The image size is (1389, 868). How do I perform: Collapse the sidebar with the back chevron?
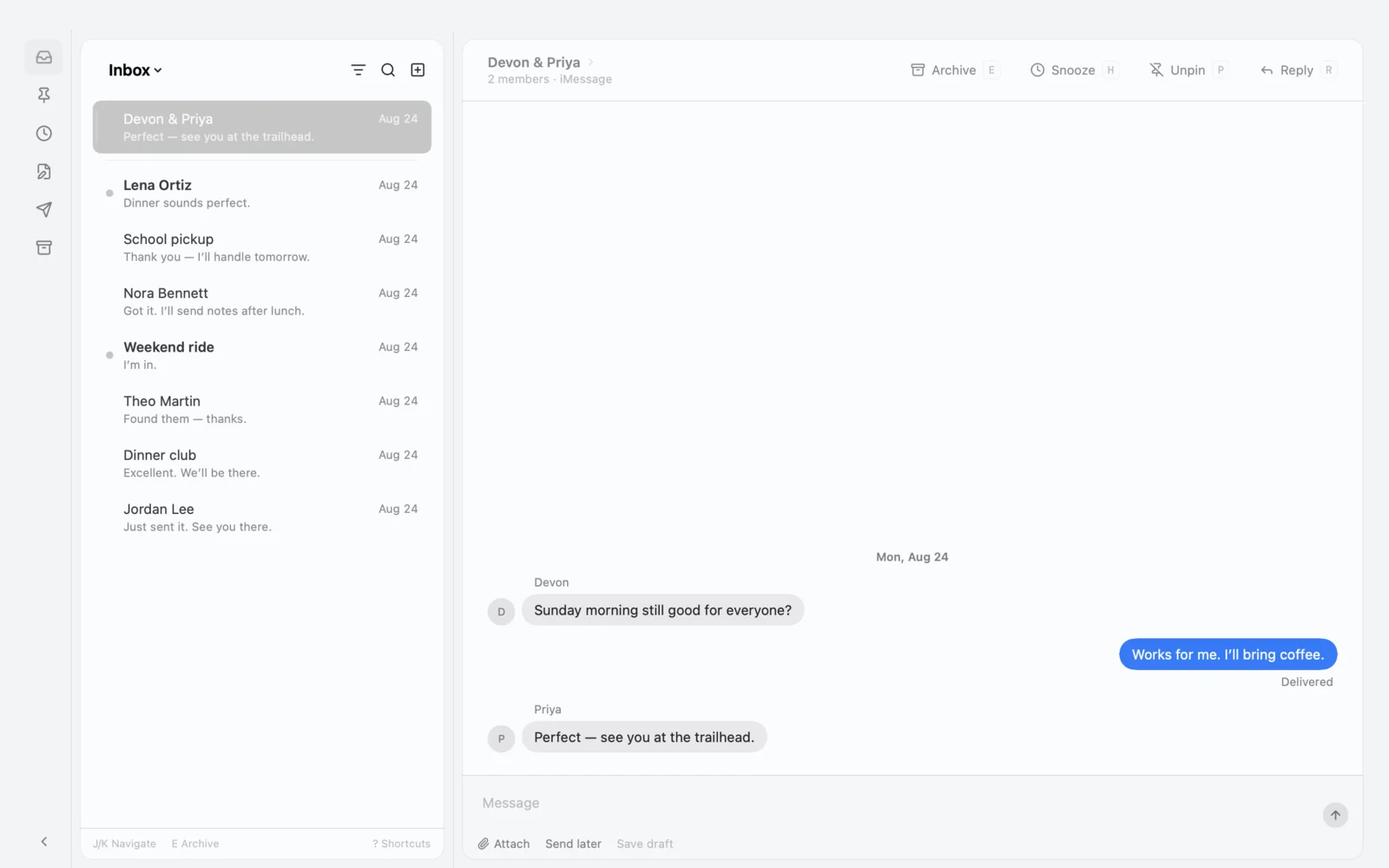point(43,841)
